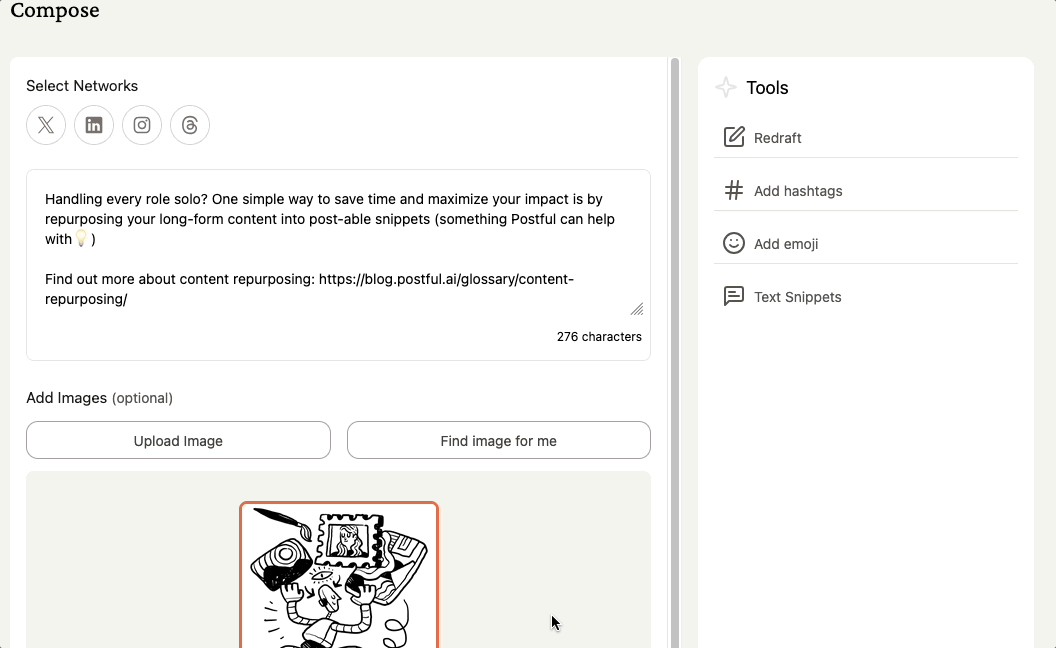The width and height of the screenshot is (1056, 648).
Task: Select the robot artist image thumbnail
Action: tap(339, 575)
